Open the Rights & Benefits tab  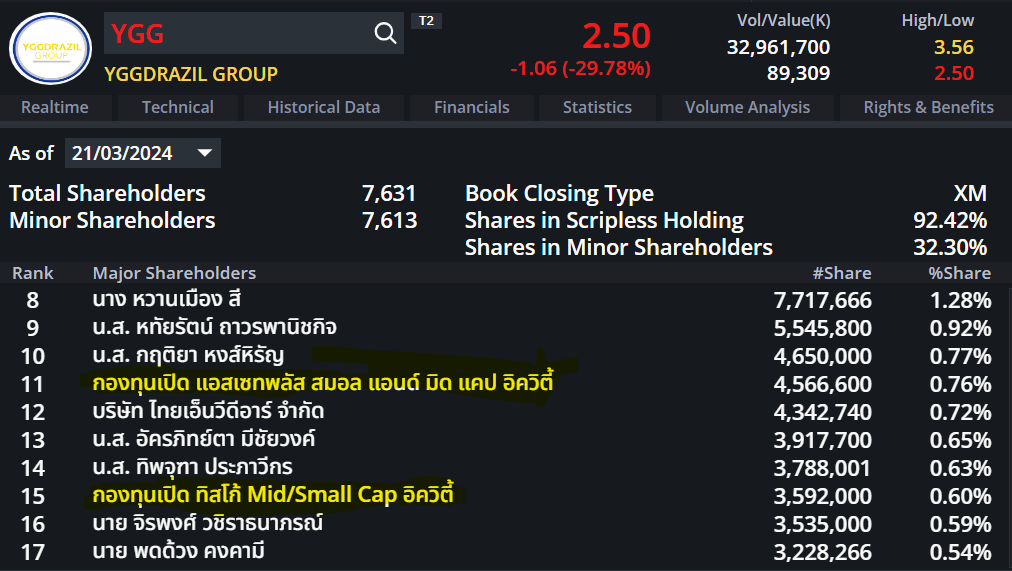929,107
